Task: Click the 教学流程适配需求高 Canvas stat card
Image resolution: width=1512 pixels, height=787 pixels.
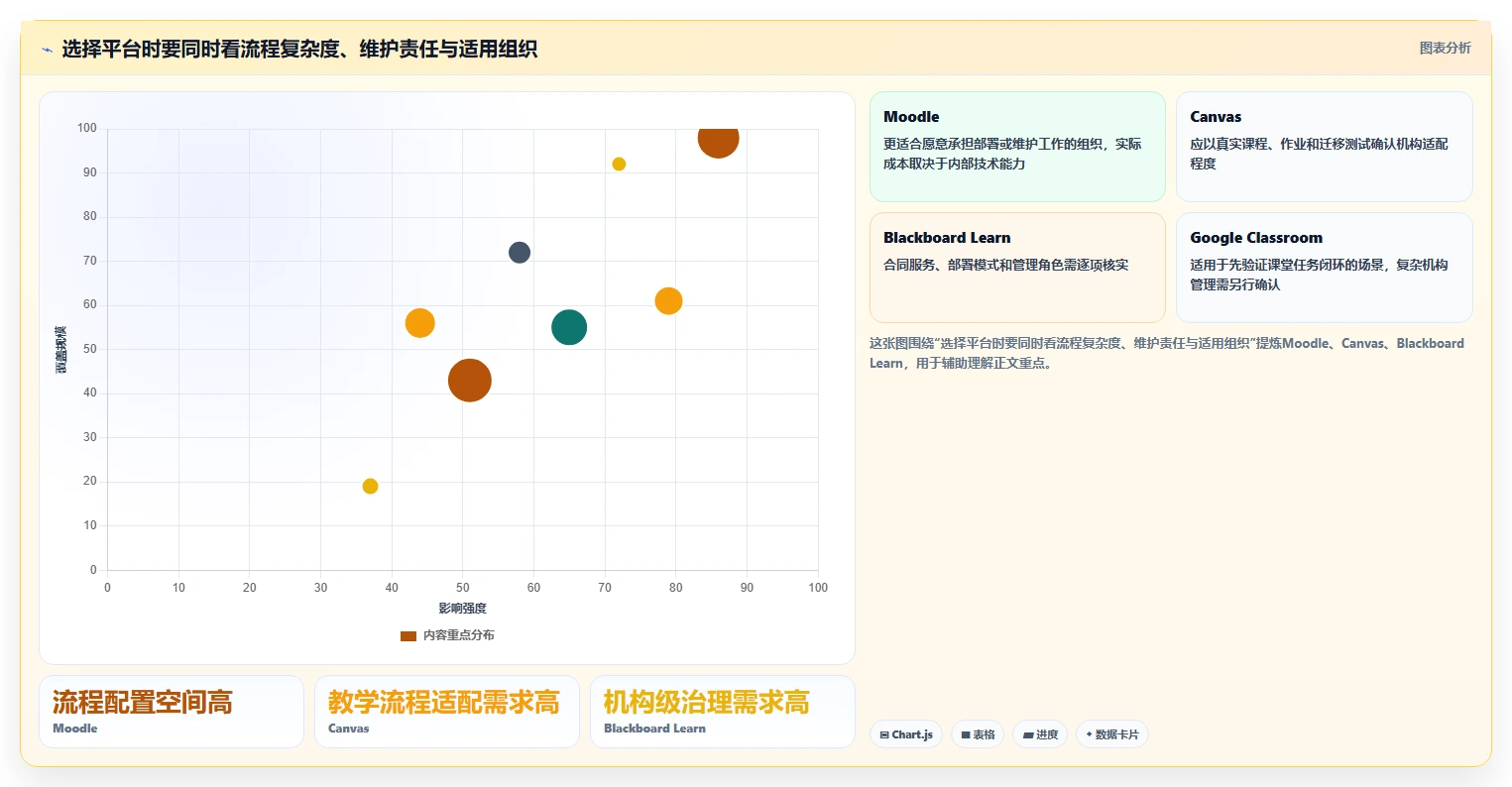Action: pos(447,712)
